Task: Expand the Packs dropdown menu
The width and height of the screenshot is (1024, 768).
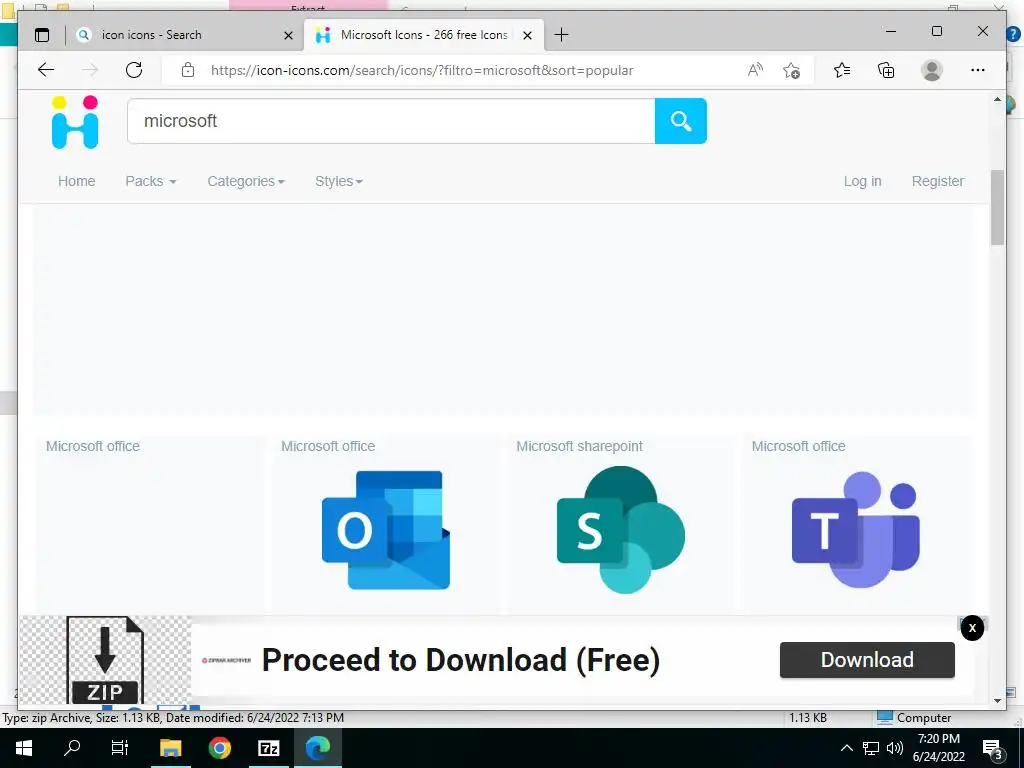Action: (151, 181)
